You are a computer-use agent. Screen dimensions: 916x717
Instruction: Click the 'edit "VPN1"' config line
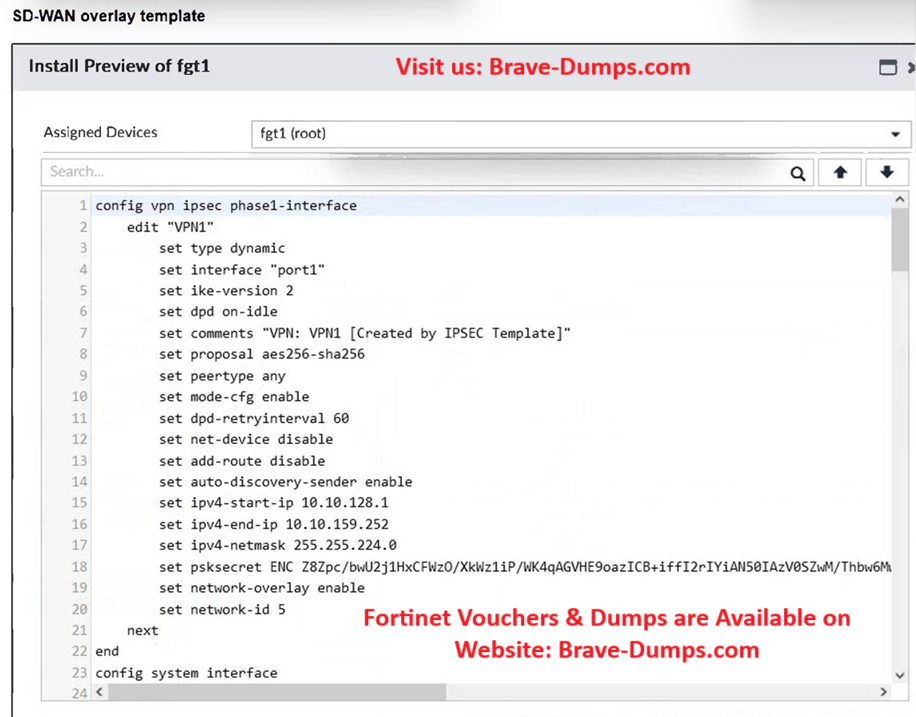pos(170,227)
